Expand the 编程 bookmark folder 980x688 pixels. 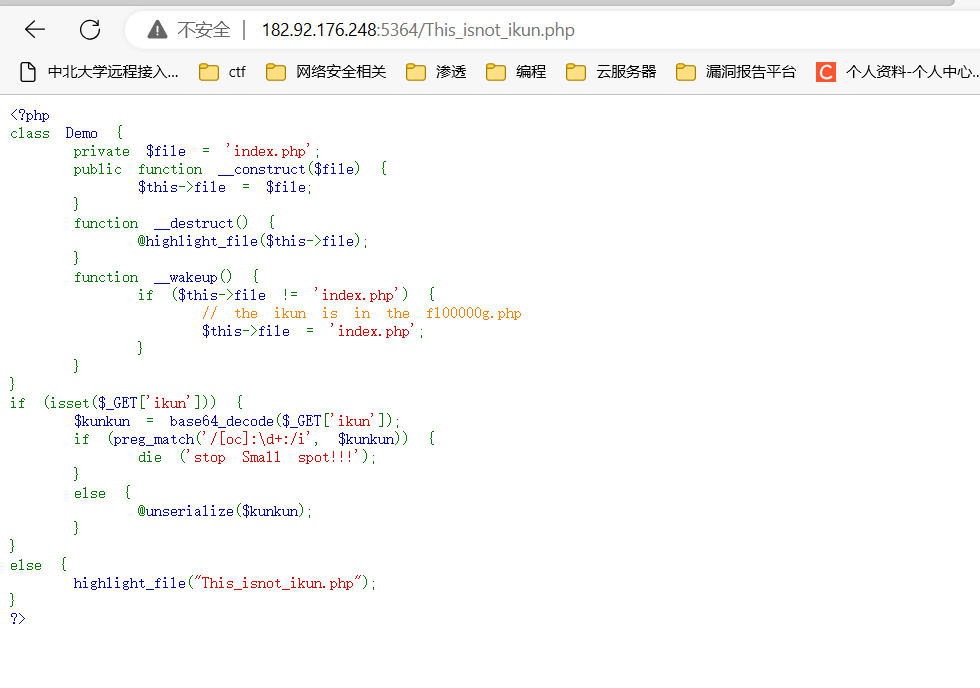coord(517,72)
